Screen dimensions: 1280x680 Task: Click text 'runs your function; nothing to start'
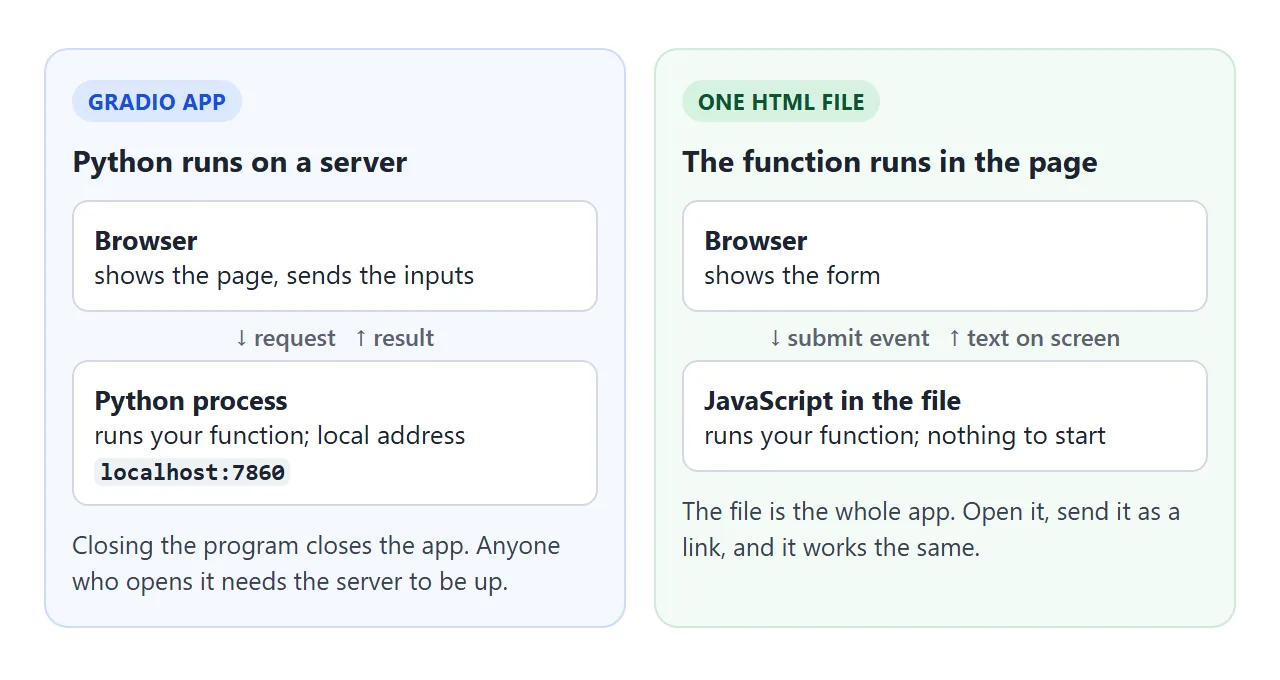coord(905,436)
